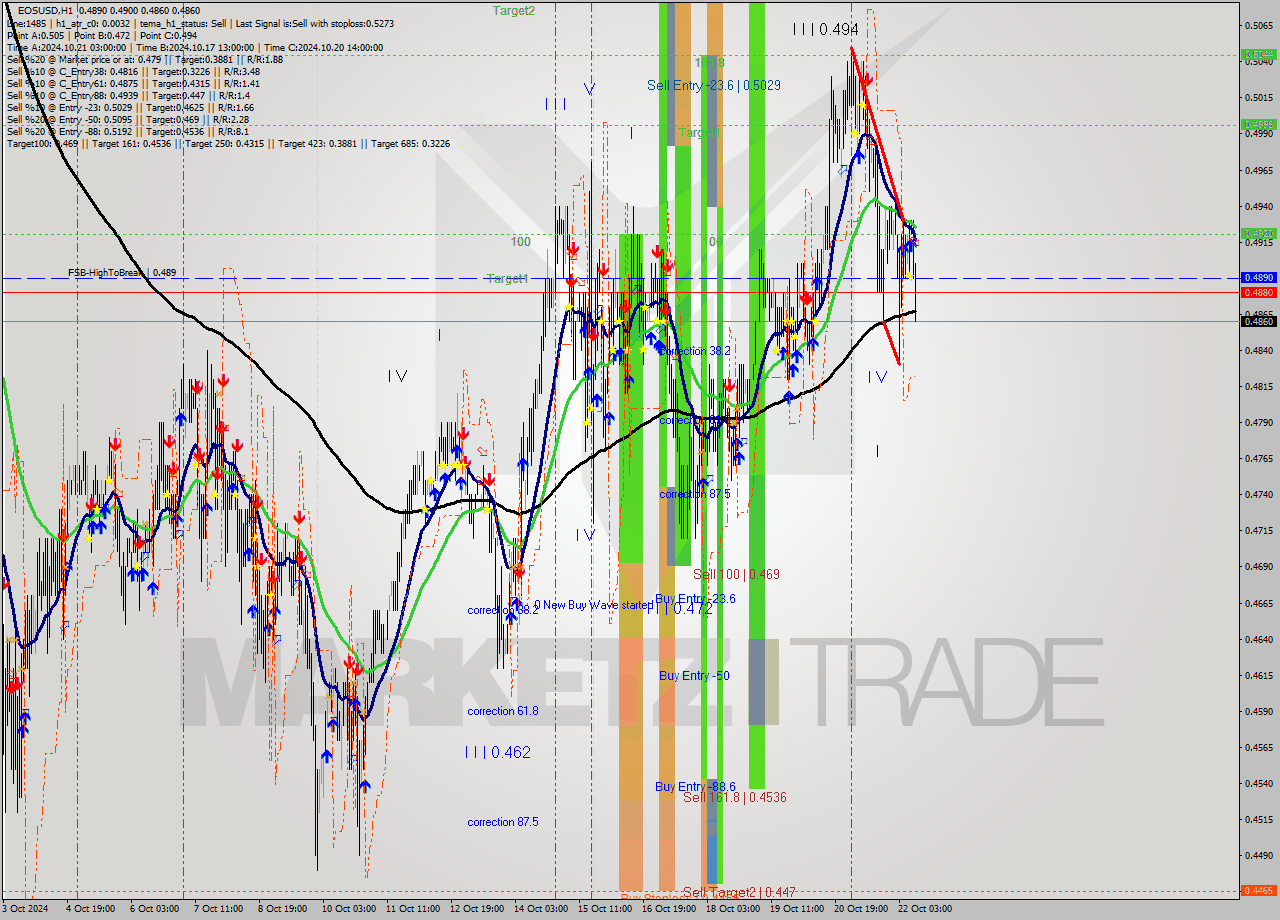The height and width of the screenshot is (920, 1280).
Task: Click the '16 Oct 19:00' time axis label
Action: (668, 909)
